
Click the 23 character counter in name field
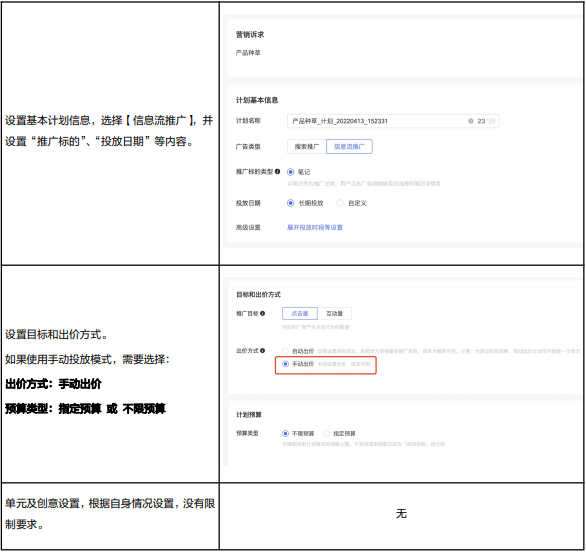[x=481, y=121]
